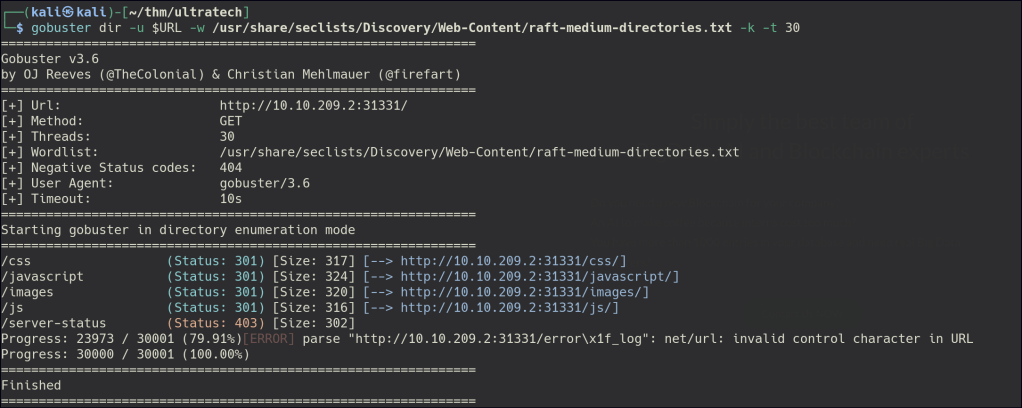Open the css redirect URL
The width and height of the screenshot is (1022, 408).
(513, 260)
